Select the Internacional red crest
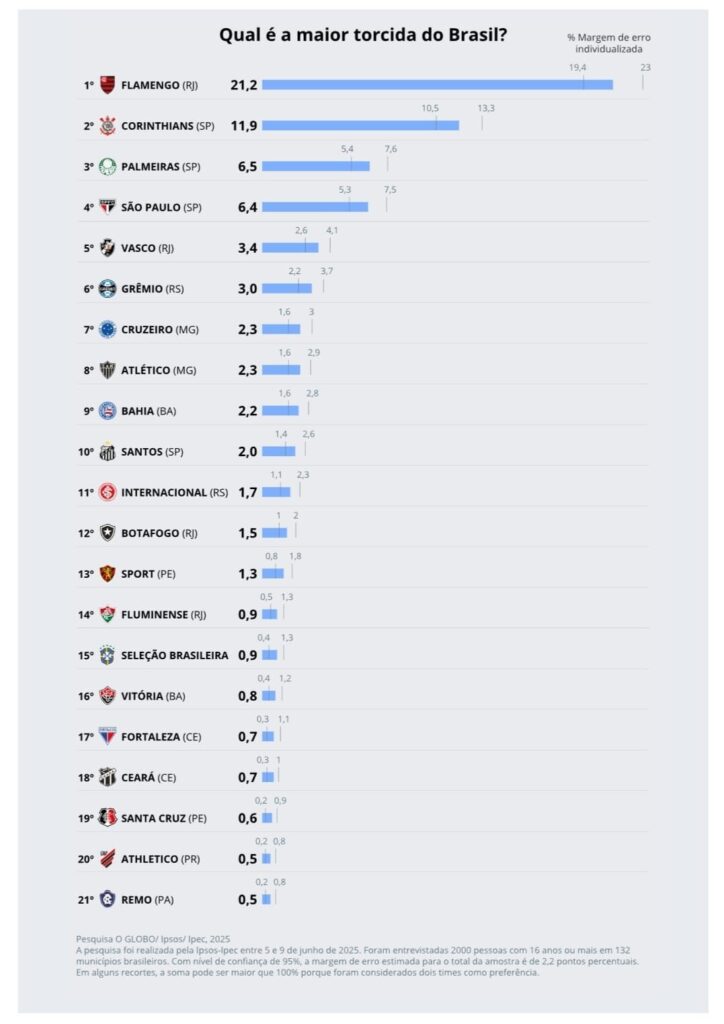 [x=108, y=492]
